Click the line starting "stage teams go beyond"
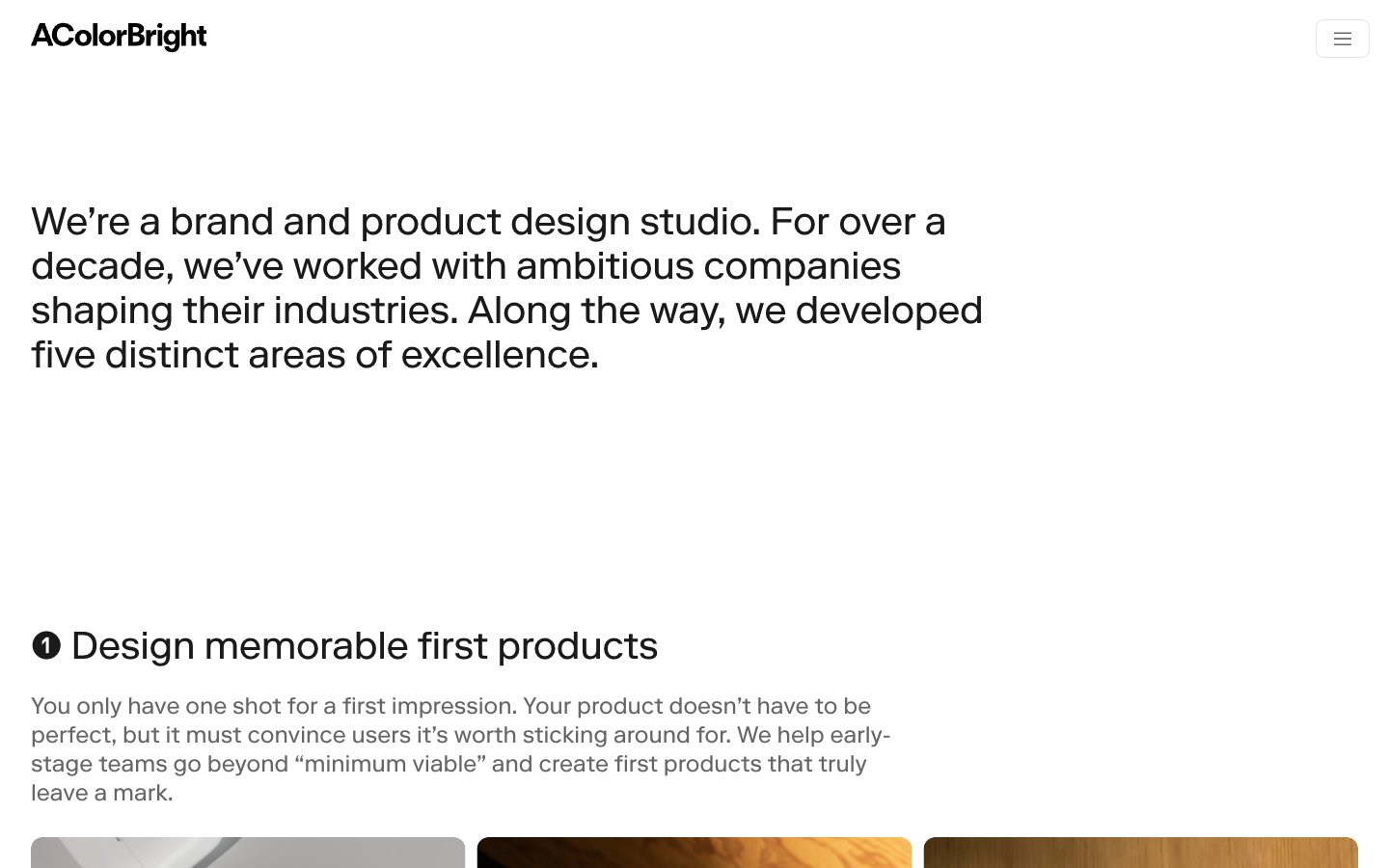Viewport: 1389px width, 868px height. 449,764
